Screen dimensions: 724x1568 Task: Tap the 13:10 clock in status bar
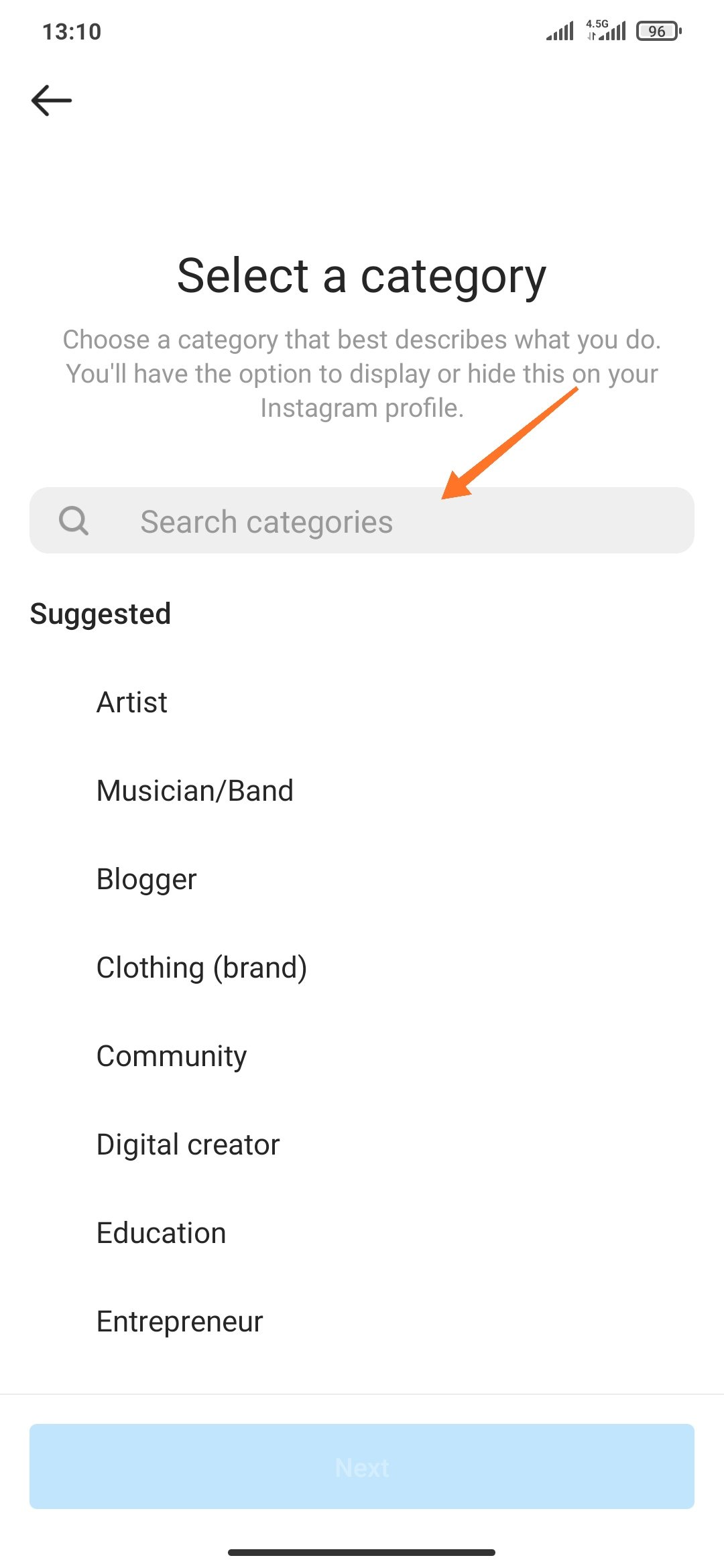click(x=72, y=31)
